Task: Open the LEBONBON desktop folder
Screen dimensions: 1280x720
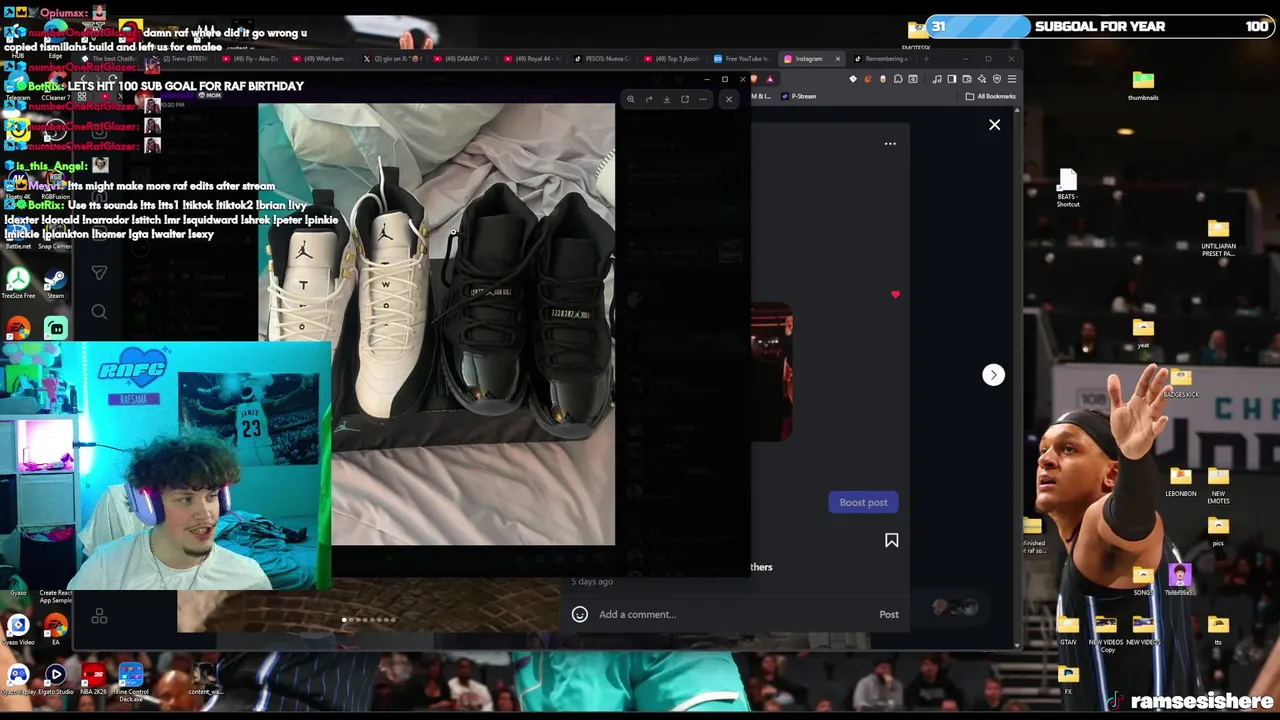Action: point(1180,482)
